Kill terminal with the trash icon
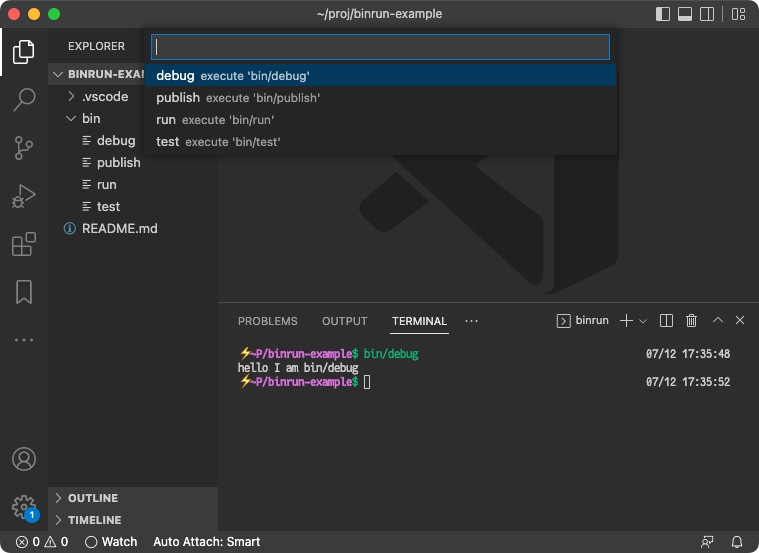 tap(691, 321)
